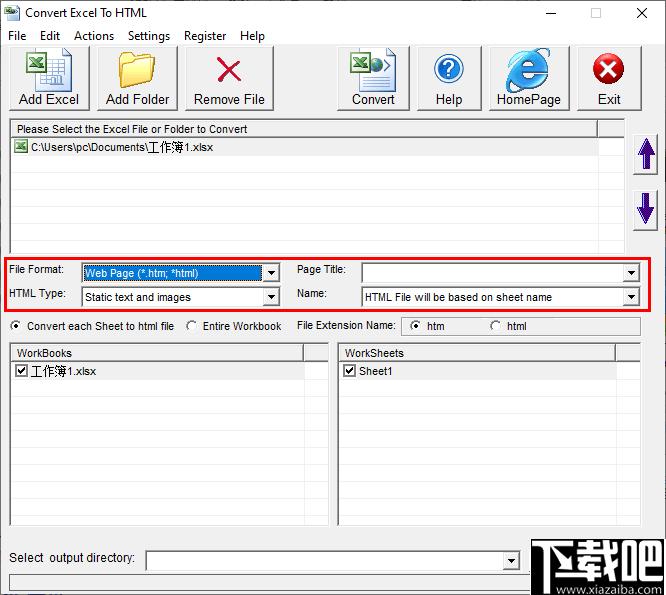
Task: Click the Please Select the Excel File header
Action: tap(304, 129)
